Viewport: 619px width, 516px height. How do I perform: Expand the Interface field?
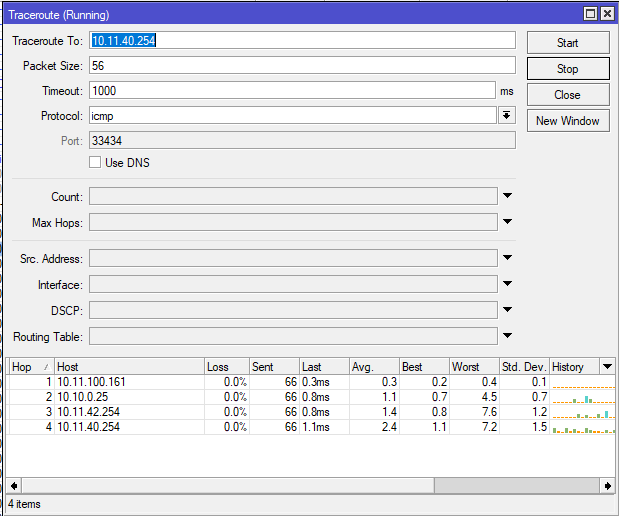pyautogui.click(x=507, y=284)
